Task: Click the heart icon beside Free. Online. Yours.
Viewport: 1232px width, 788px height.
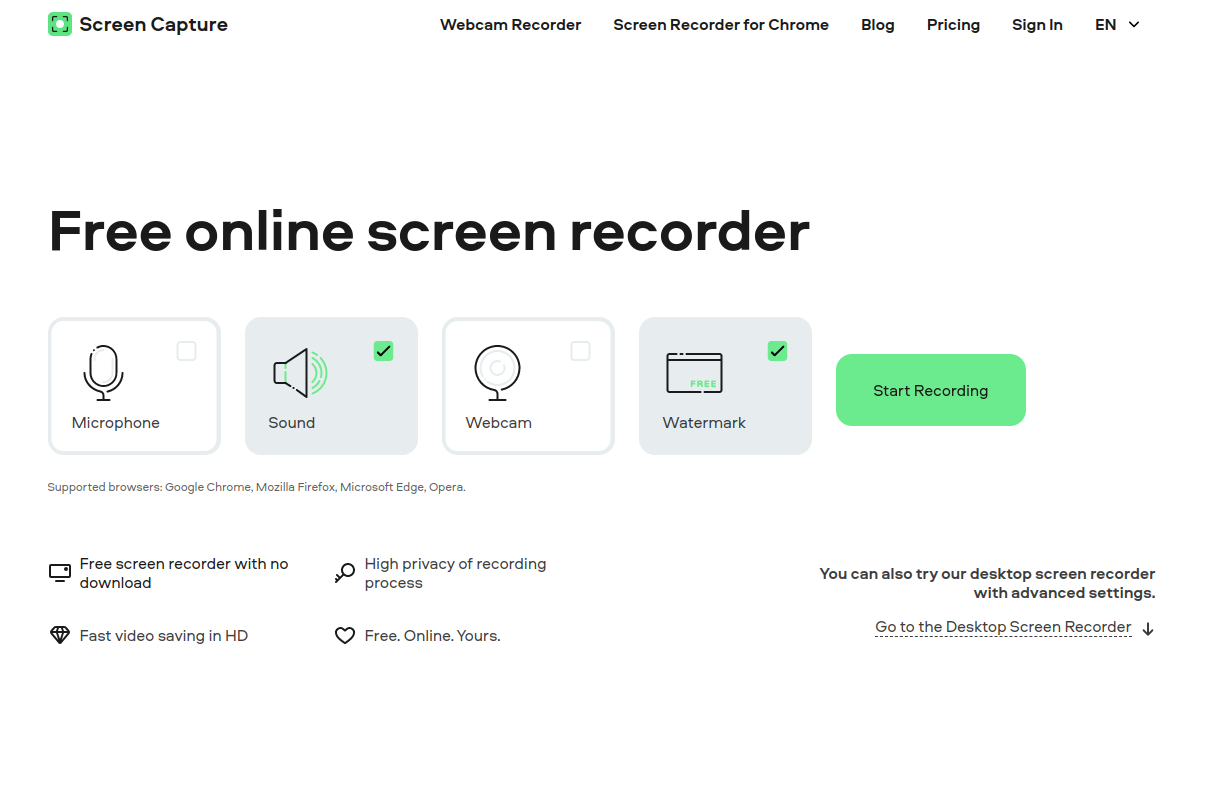Action: pos(344,635)
